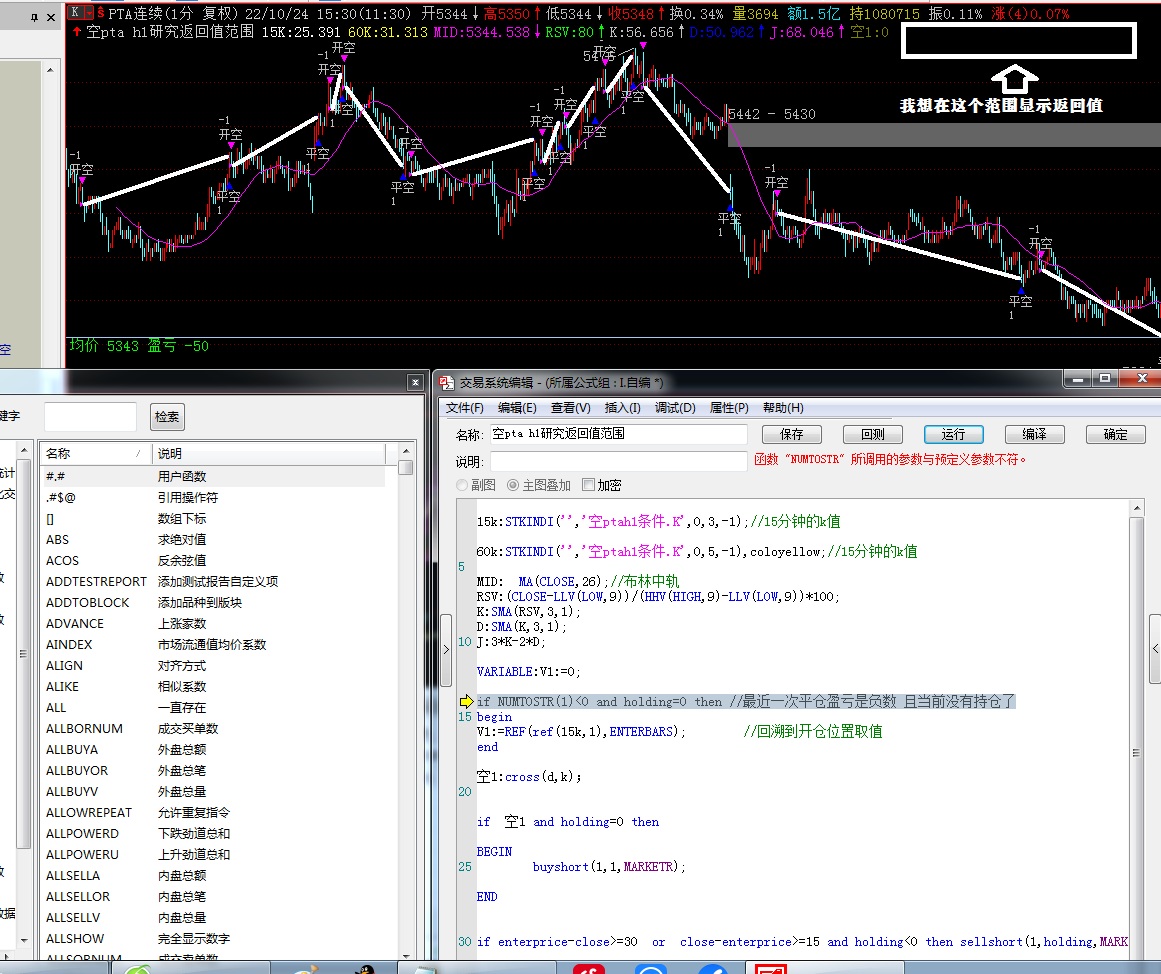Click the 说明 column header
1161x974 pixels.
click(x=269, y=453)
